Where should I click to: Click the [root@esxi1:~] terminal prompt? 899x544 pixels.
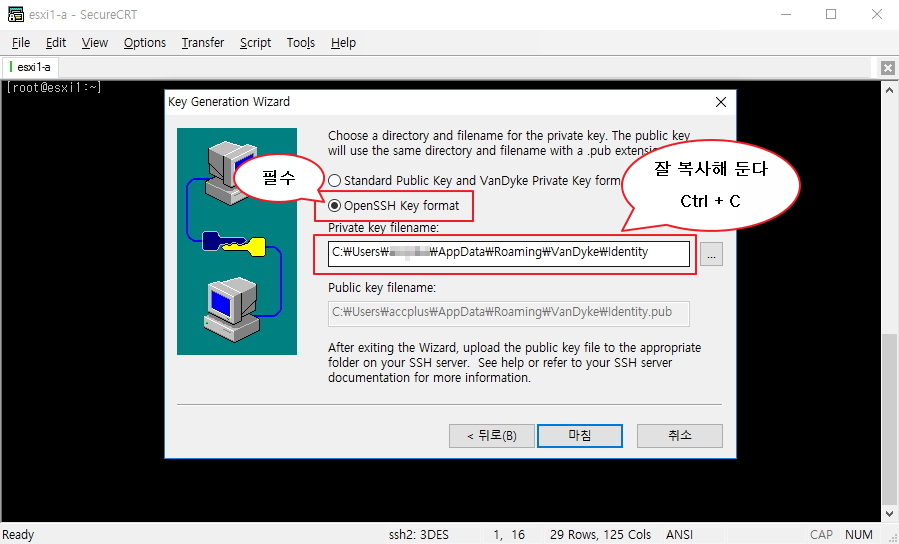54,88
